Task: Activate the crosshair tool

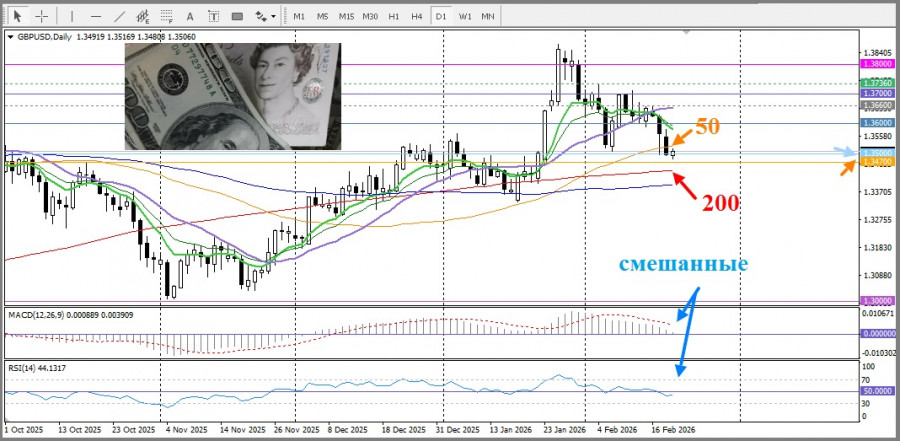Action: click(x=40, y=16)
